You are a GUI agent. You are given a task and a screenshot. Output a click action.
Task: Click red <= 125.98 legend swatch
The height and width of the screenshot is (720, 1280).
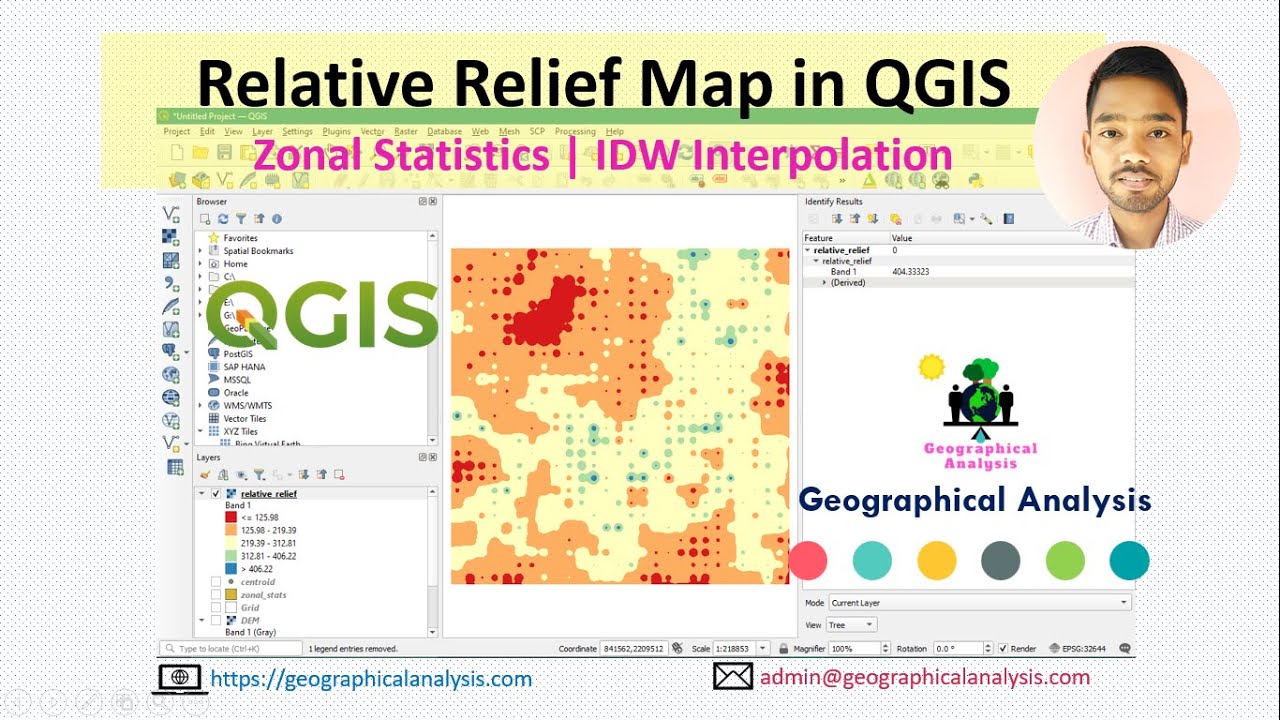pos(231,518)
